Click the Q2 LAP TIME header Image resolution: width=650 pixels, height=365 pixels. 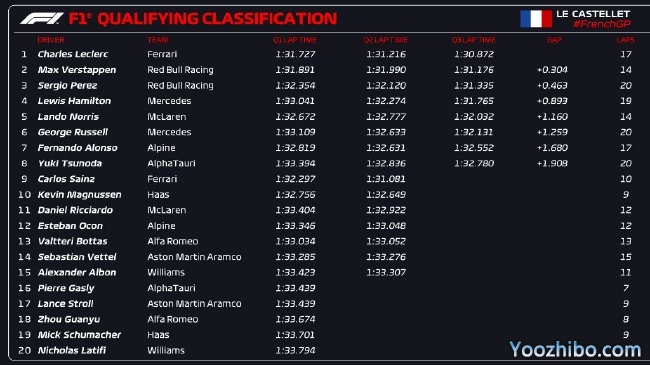click(386, 40)
